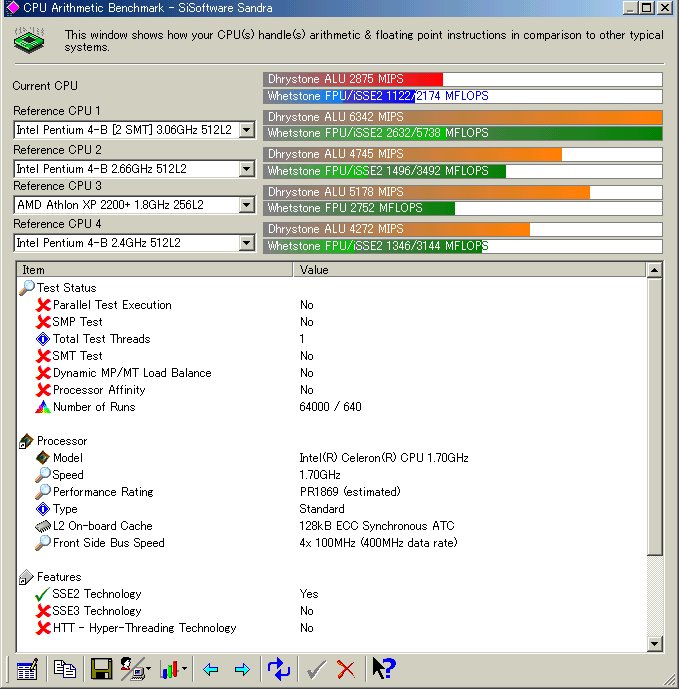Click the gray checkmark OK icon
This screenshot has width=679, height=689.
316,670
